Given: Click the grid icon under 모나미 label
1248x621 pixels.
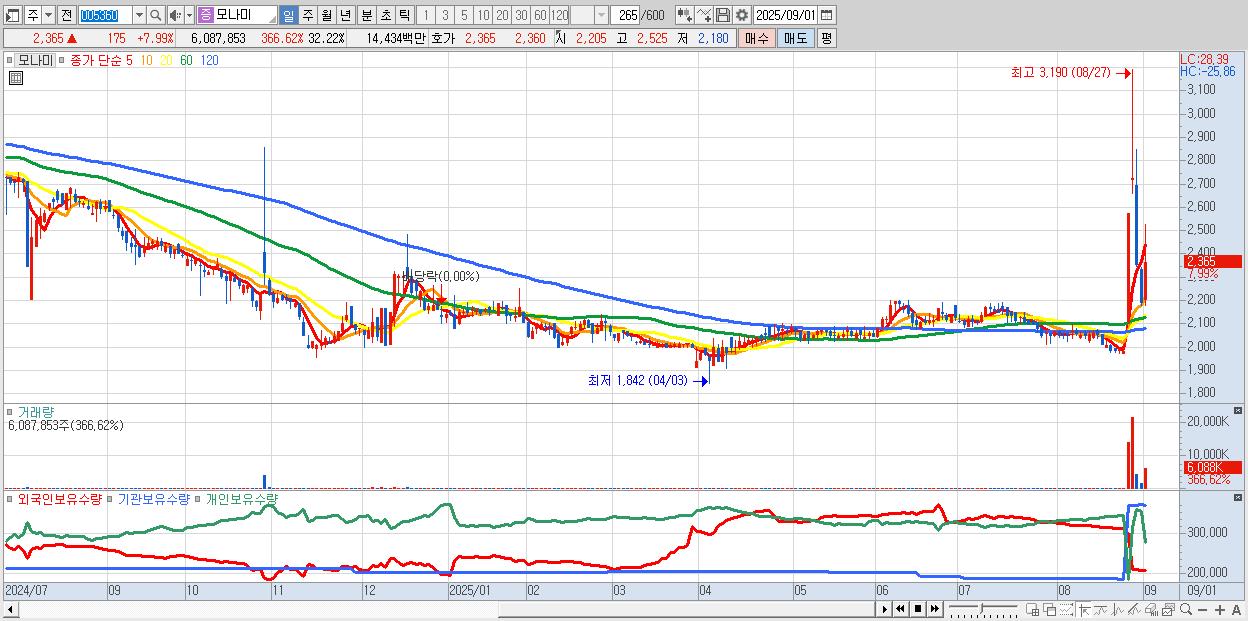Looking at the screenshot, I should click(x=14, y=77).
